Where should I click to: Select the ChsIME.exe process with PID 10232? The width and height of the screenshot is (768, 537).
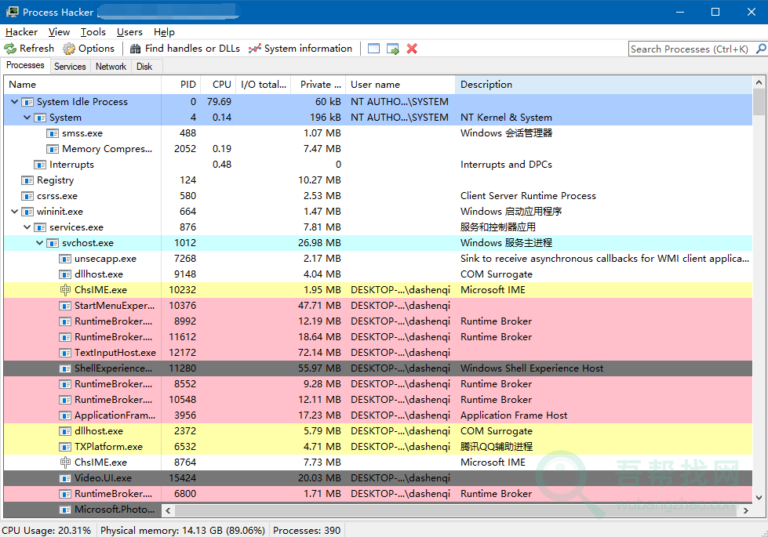[100, 290]
